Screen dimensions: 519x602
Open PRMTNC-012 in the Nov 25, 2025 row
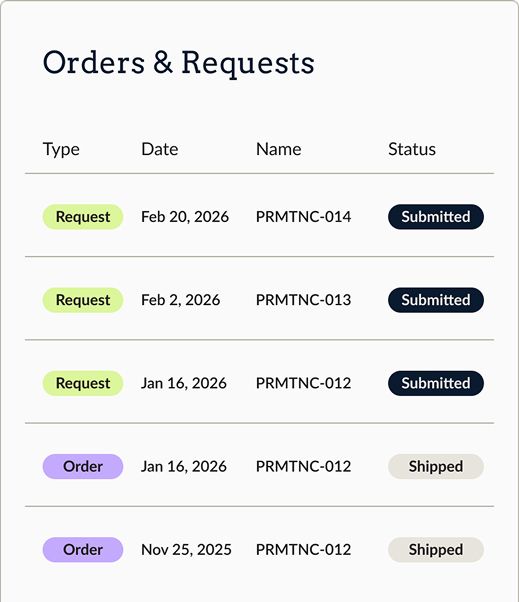pyautogui.click(x=303, y=550)
